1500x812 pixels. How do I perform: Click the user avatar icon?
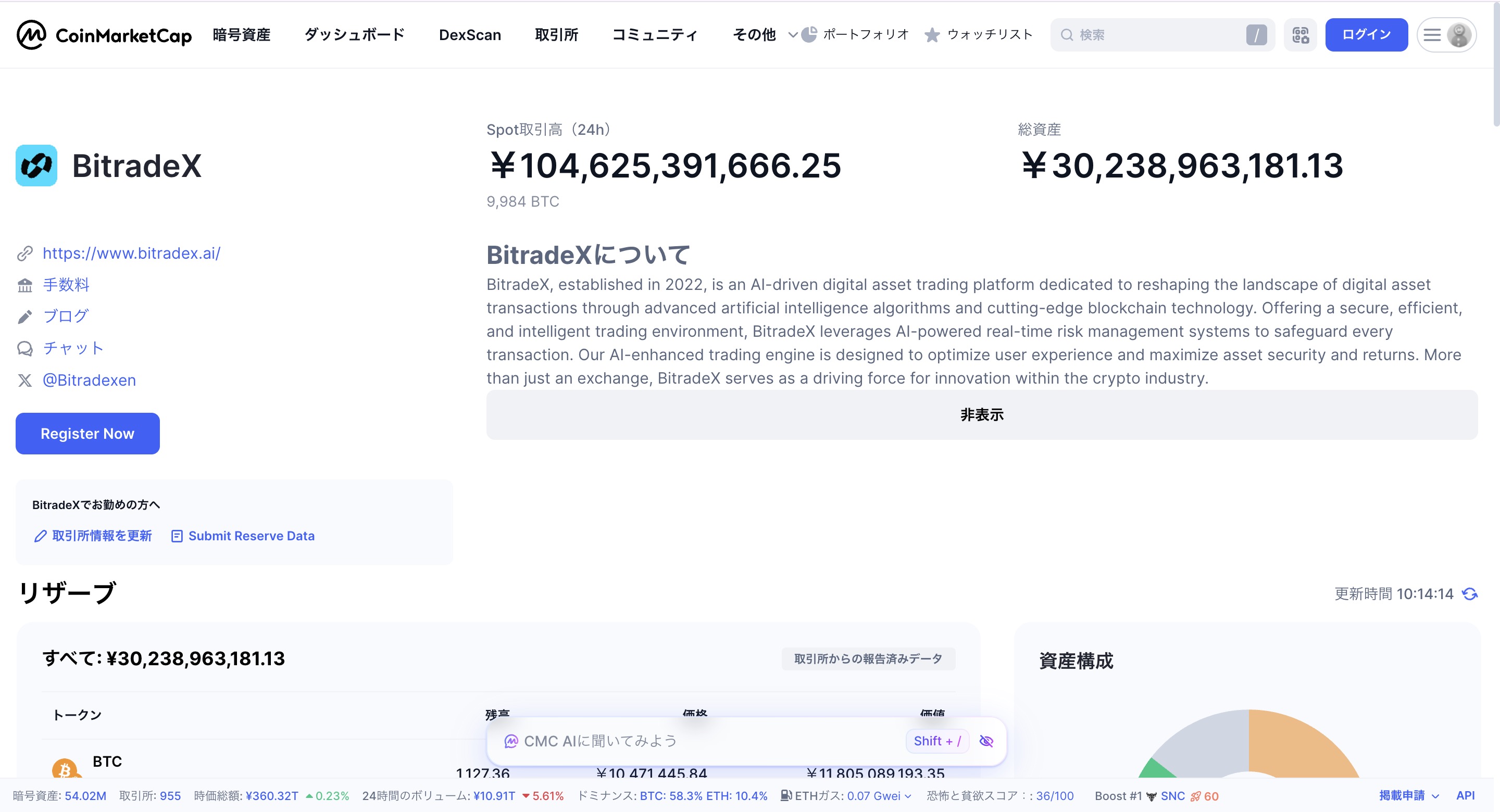(x=1459, y=35)
